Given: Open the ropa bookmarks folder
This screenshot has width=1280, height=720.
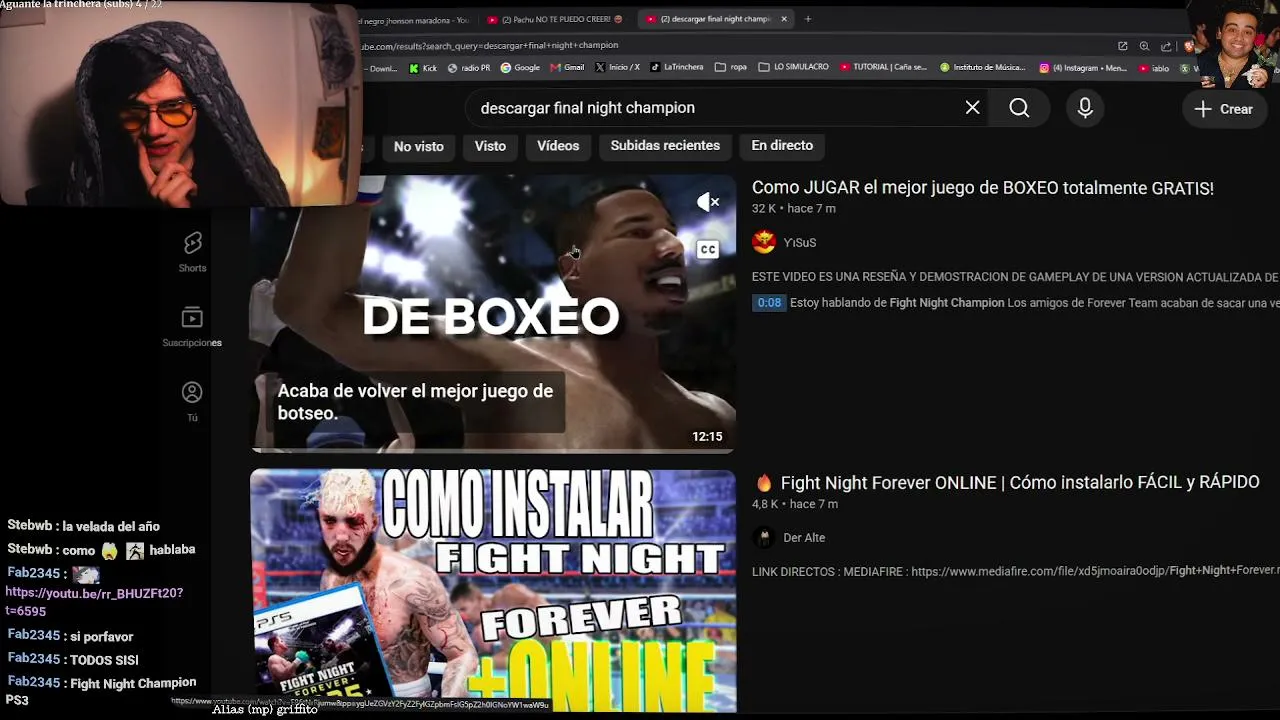Looking at the screenshot, I should pyautogui.click(x=731, y=68).
